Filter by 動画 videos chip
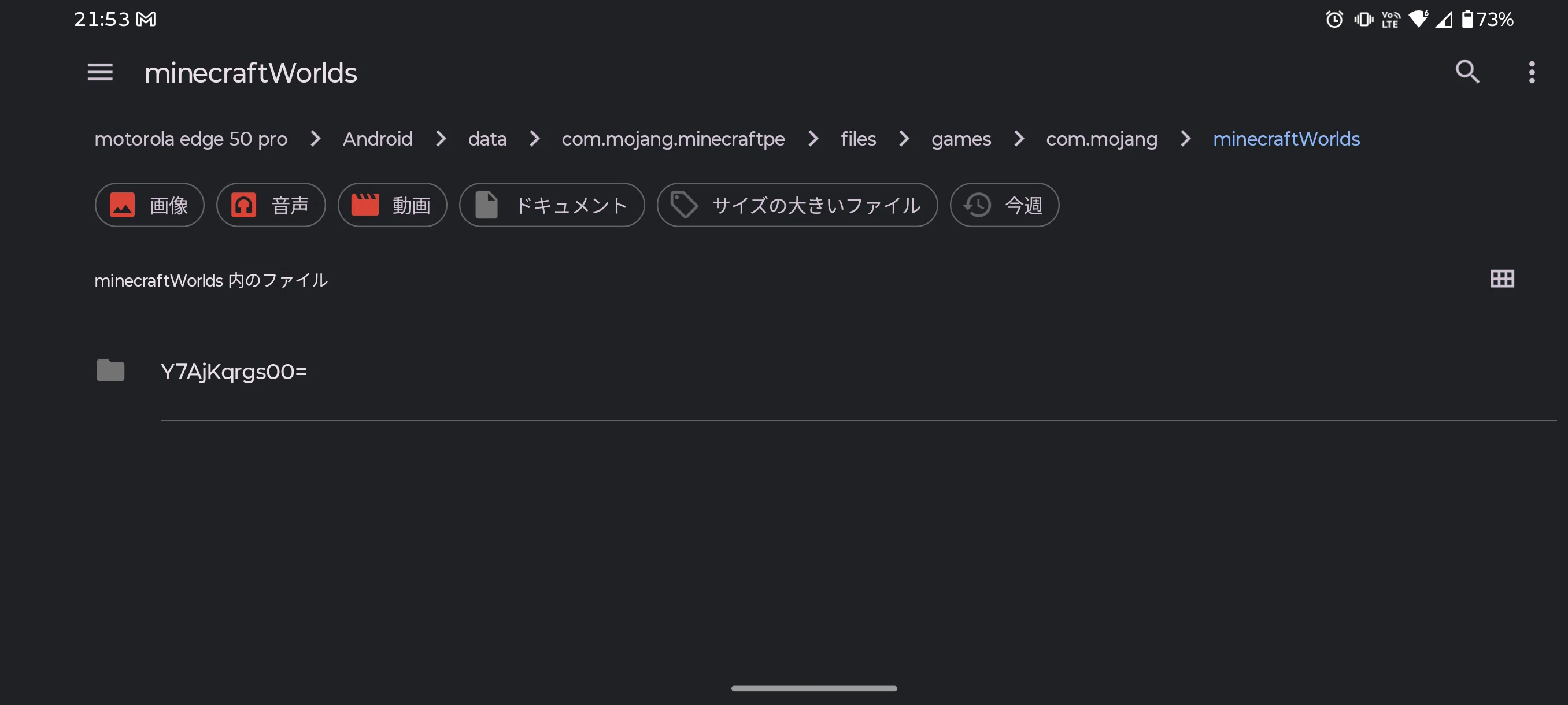The height and width of the screenshot is (705, 1568). point(393,205)
